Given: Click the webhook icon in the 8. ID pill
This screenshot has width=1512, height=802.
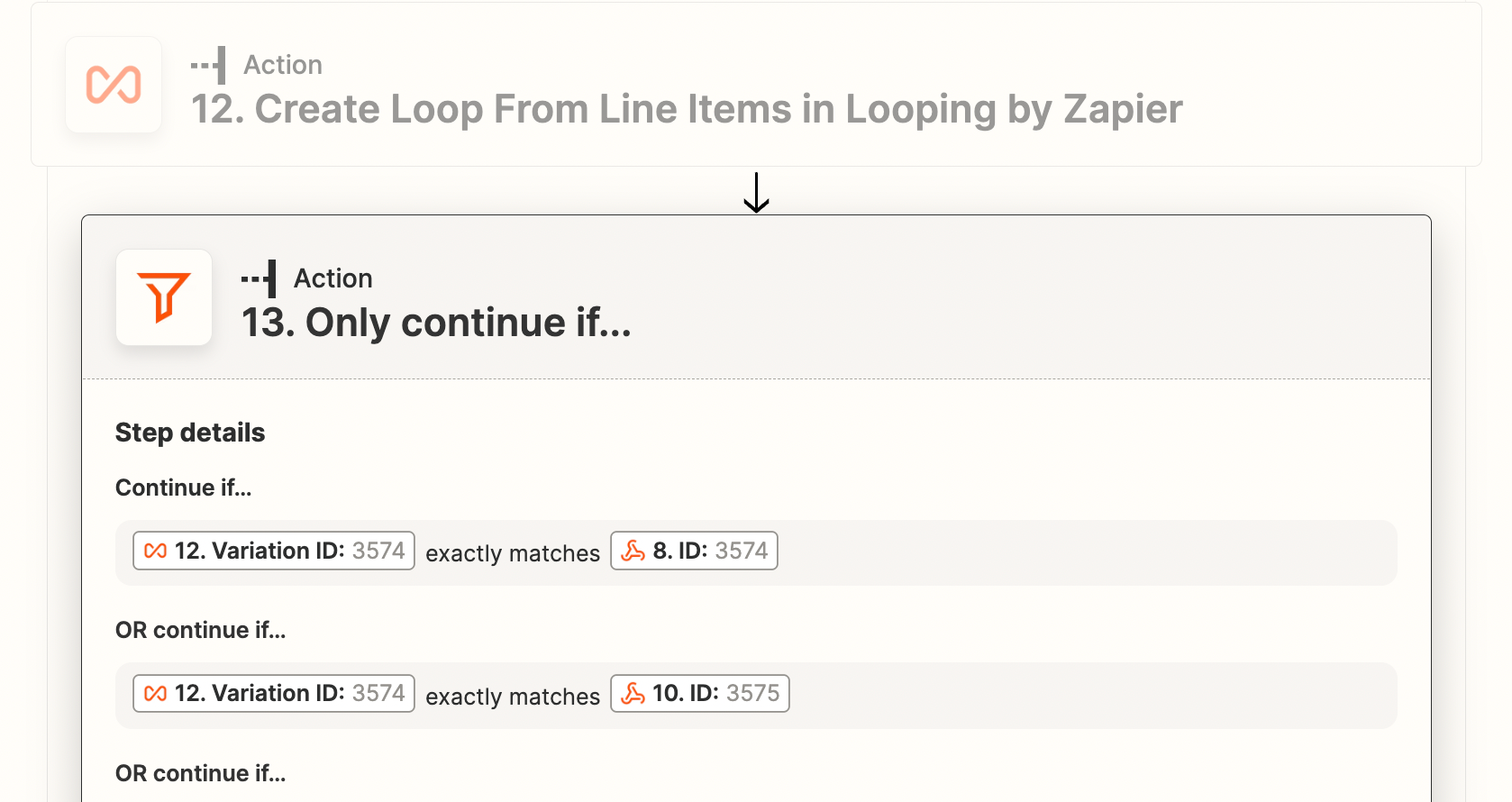Looking at the screenshot, I should 633,551.
